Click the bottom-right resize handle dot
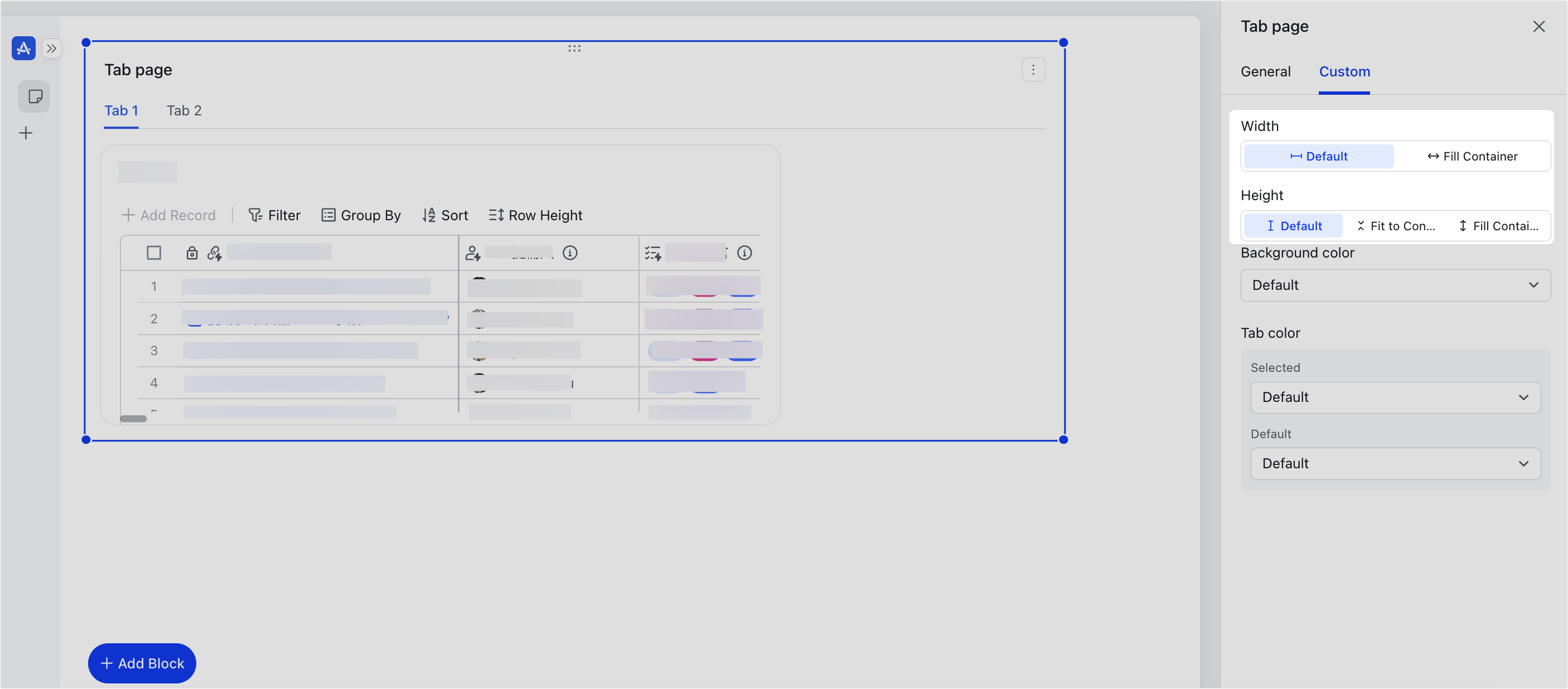Screen dimensions: 1568x689 point(1063,439)
